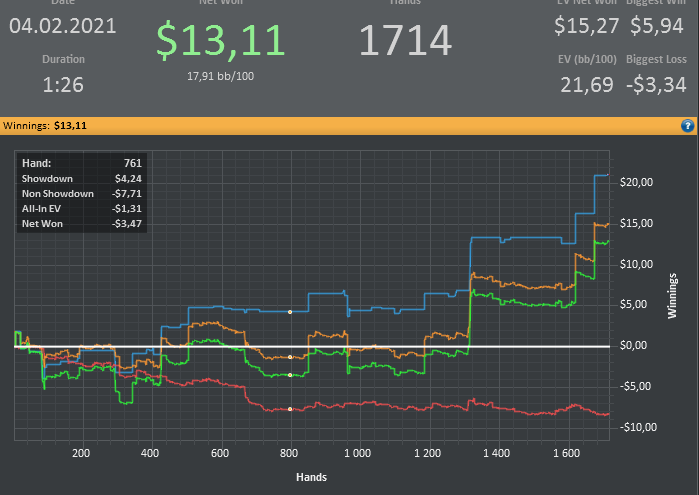699x495 pixels.
Task: Click the total hands count 1714
Action: [x=405, y=40]
